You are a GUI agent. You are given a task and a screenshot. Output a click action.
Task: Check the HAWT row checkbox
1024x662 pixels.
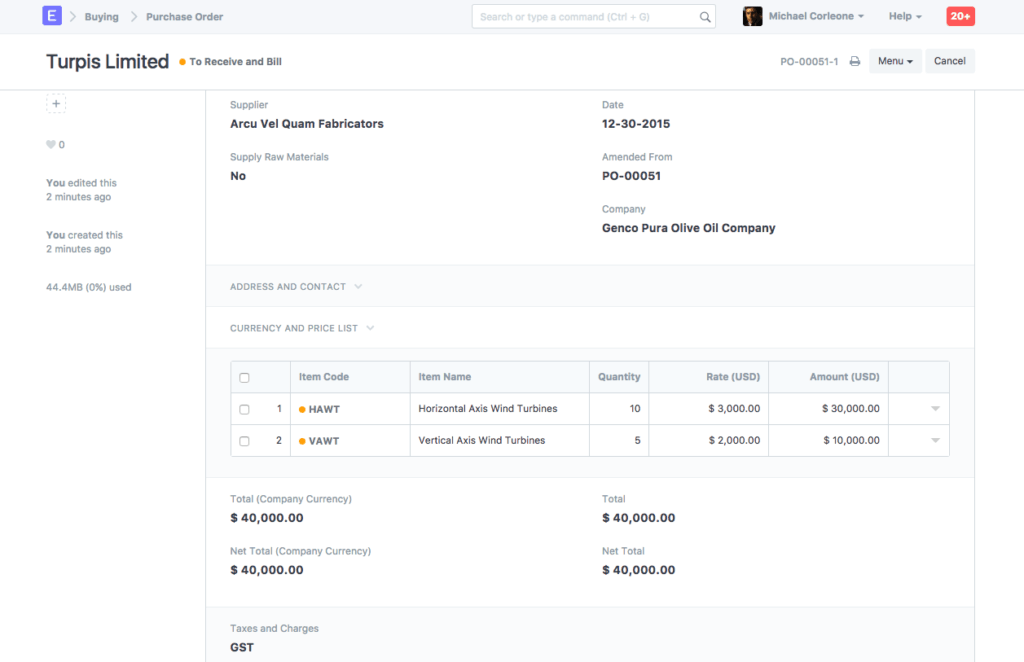pyautogui.click(x=243, y=408)
